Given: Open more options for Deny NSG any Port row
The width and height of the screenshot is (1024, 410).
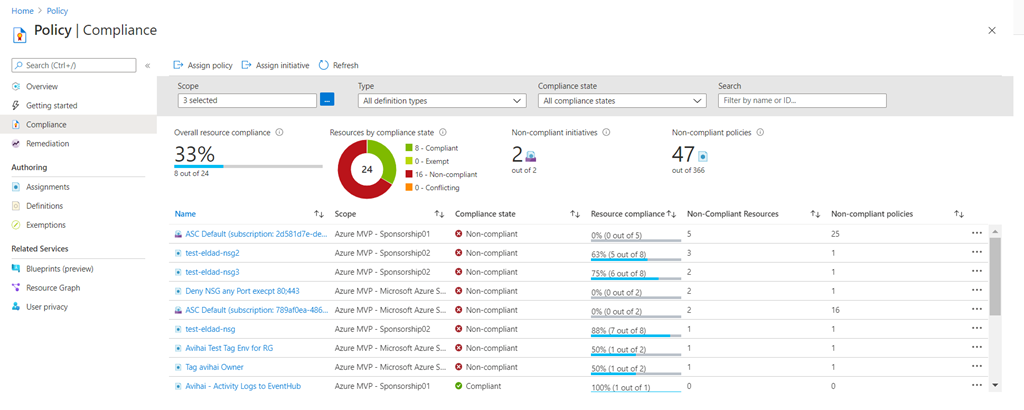Looking at the screenshot, I should tap(976, 291).
